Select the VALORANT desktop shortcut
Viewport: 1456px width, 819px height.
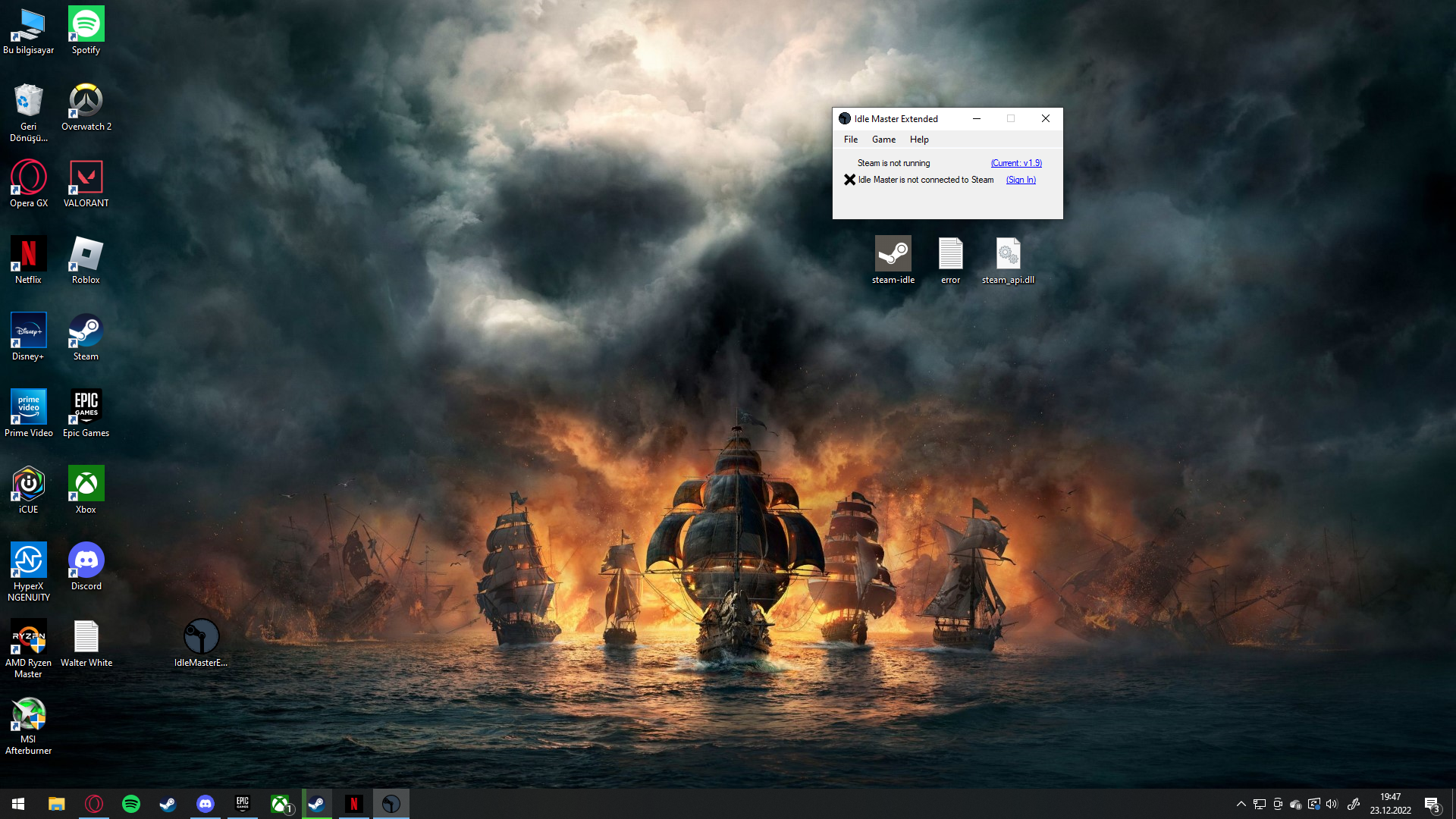pyautogui.click(x=86, y=178)
